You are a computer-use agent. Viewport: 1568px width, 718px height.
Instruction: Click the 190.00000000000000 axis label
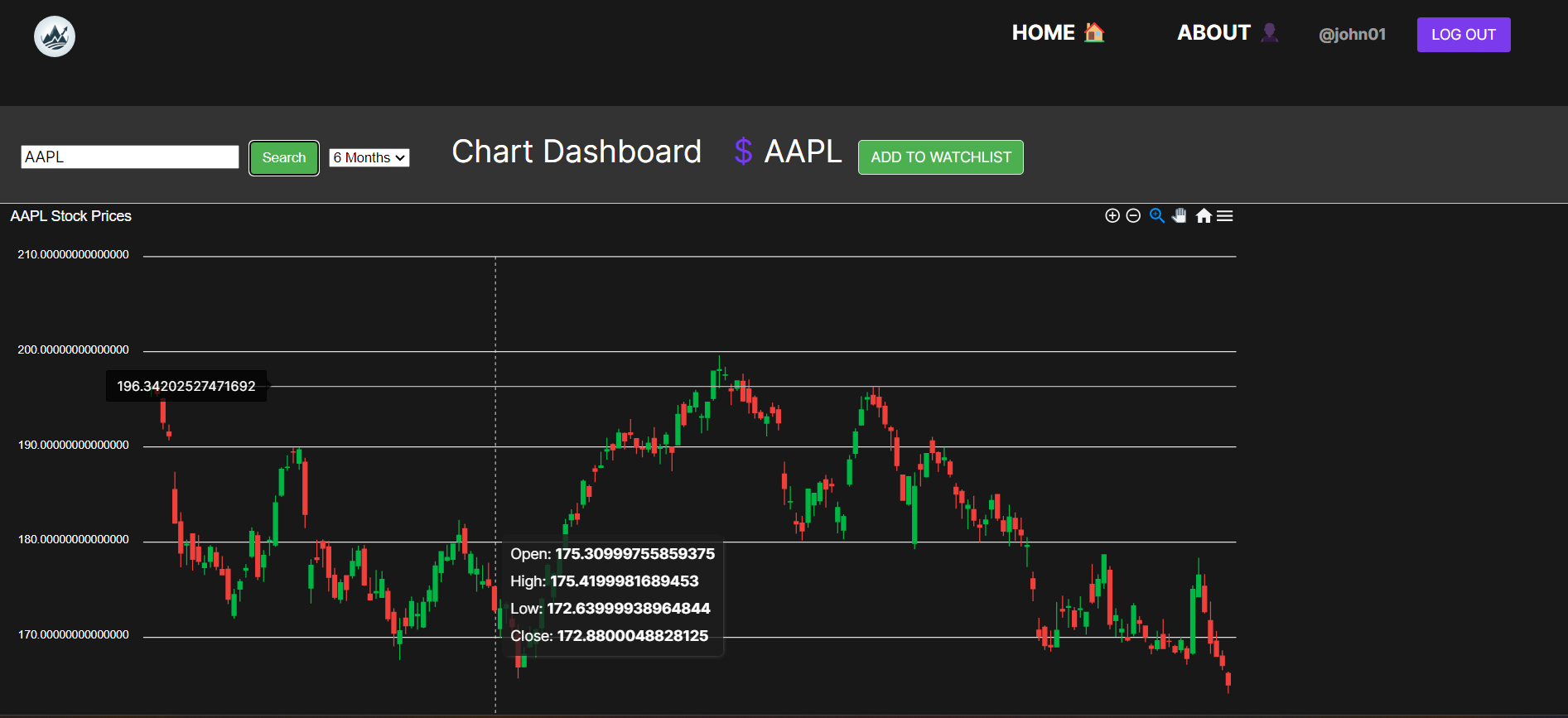click(74, 445)
